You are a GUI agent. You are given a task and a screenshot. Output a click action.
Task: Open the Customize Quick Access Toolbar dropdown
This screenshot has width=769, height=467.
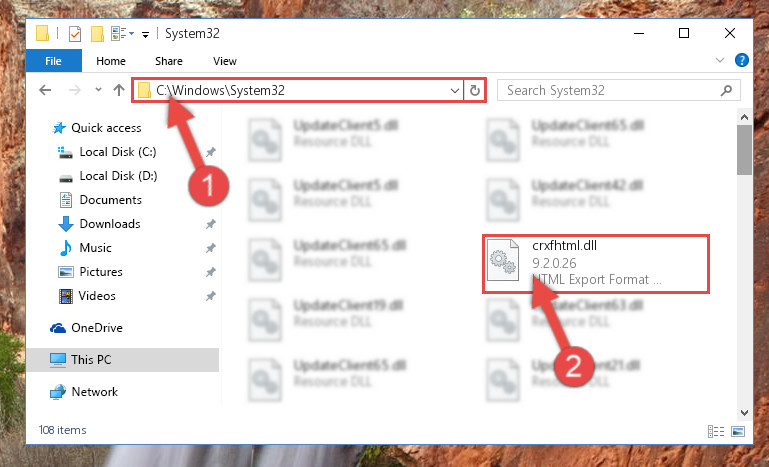tap(145, 34)
